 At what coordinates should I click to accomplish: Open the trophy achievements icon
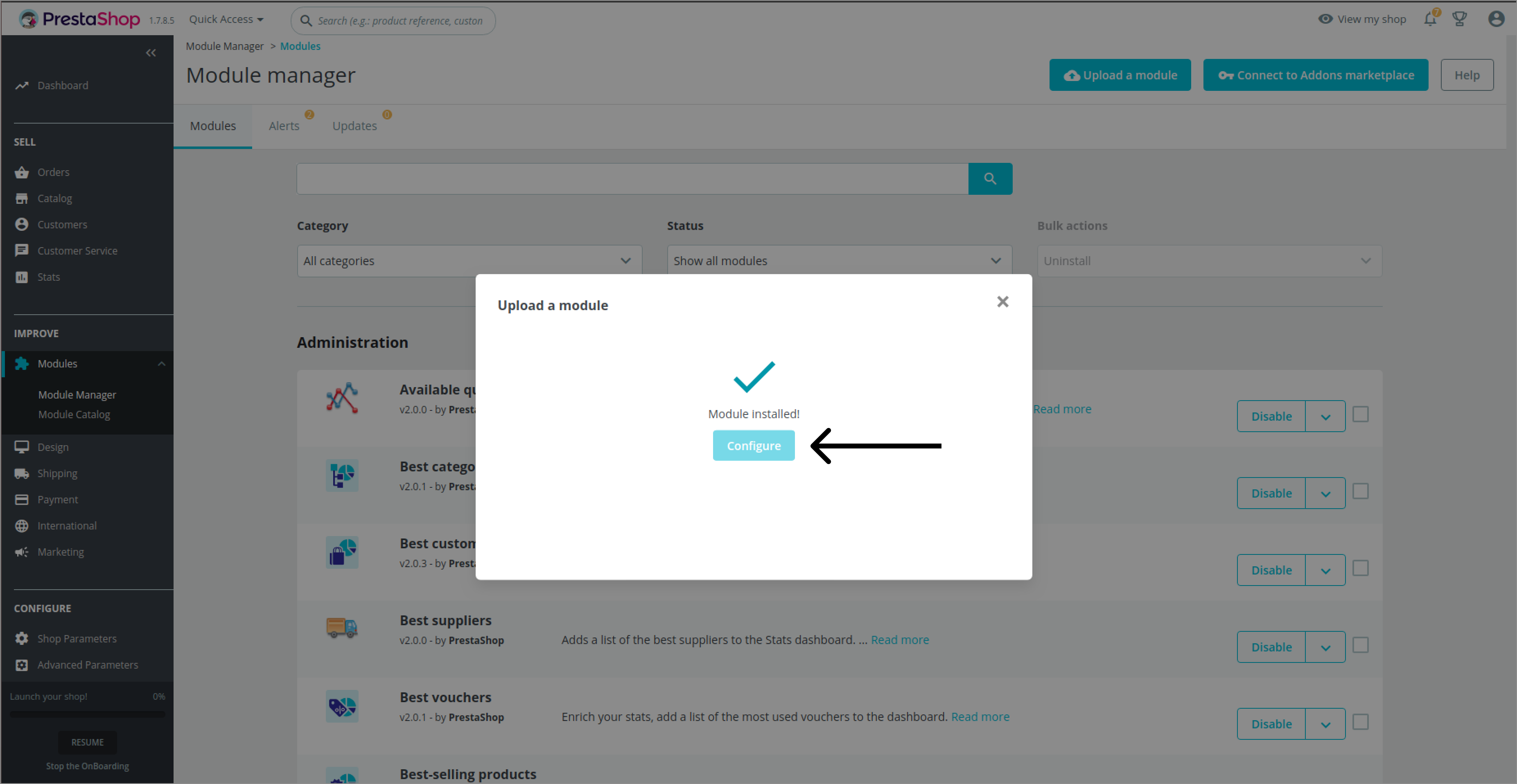pyautogui.click(x=1459, y=19)
